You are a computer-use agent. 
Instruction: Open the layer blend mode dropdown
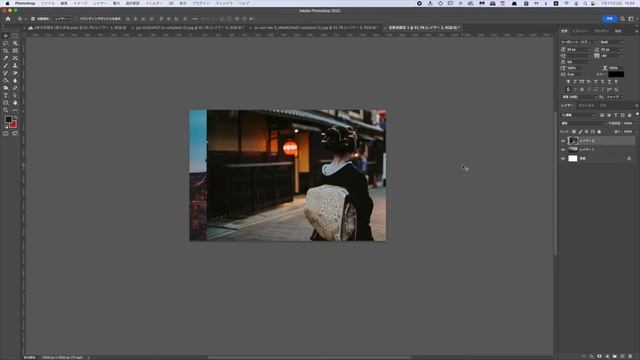(x=584, y=123)
